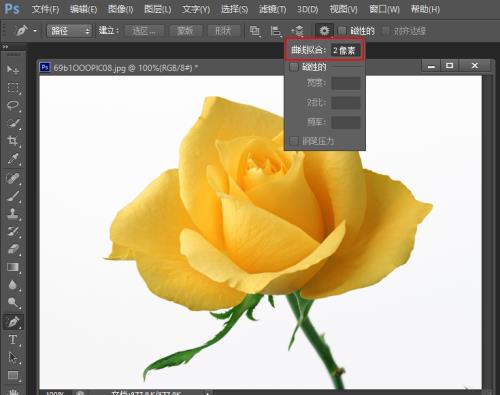Image resolution: width=500 pixels, height=395 pixels.
Task: Open the 视图(V) menu
Action: [343, 9]
